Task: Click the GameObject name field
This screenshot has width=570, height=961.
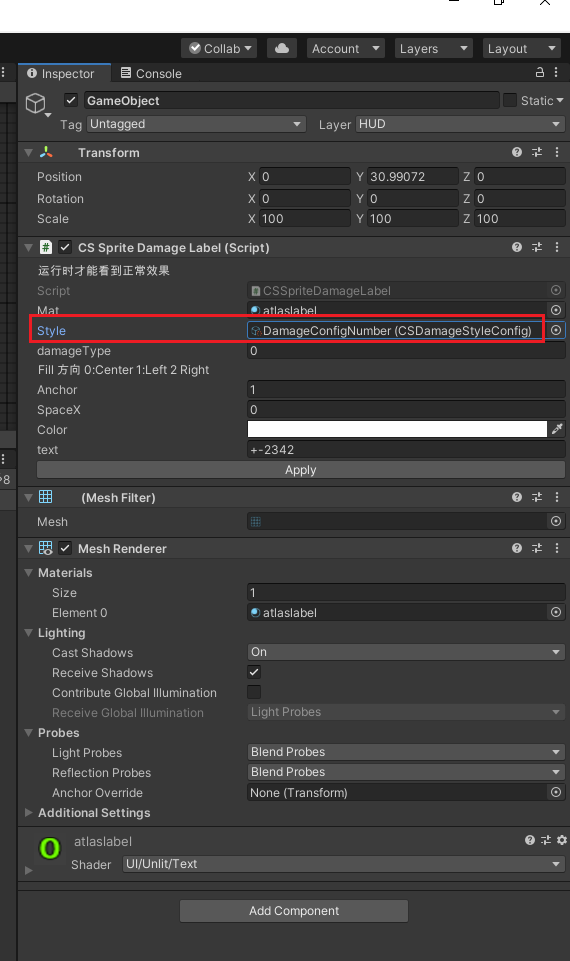Action: [291, 101]
